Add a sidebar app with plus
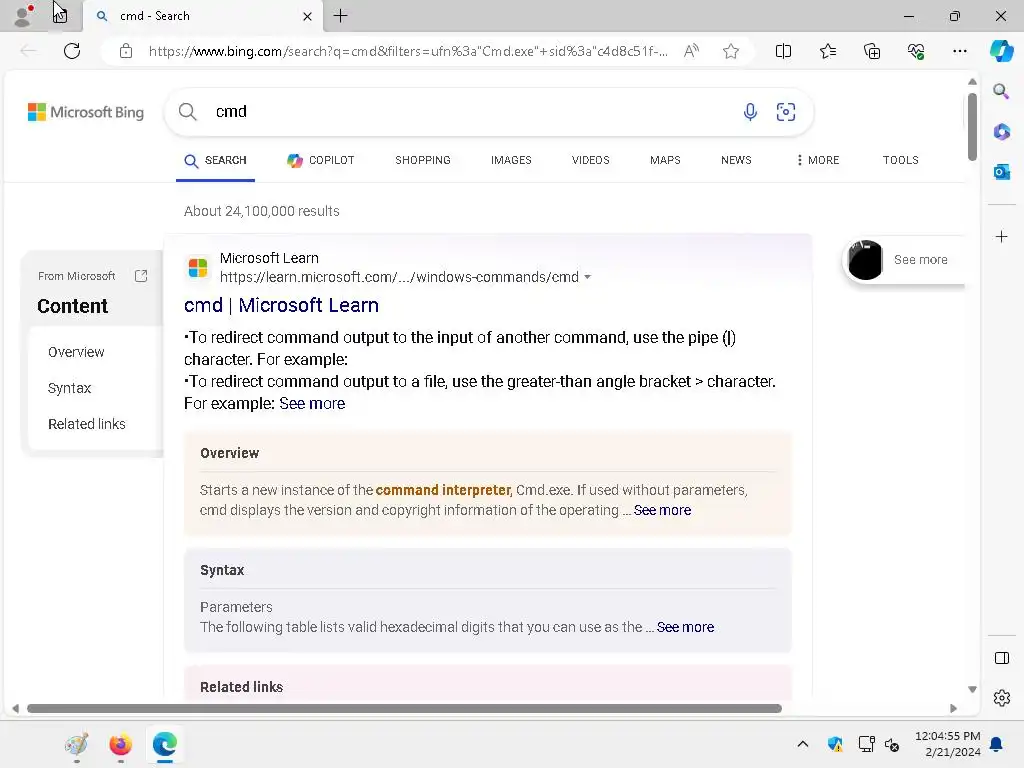 click(x=1001, y=236)
